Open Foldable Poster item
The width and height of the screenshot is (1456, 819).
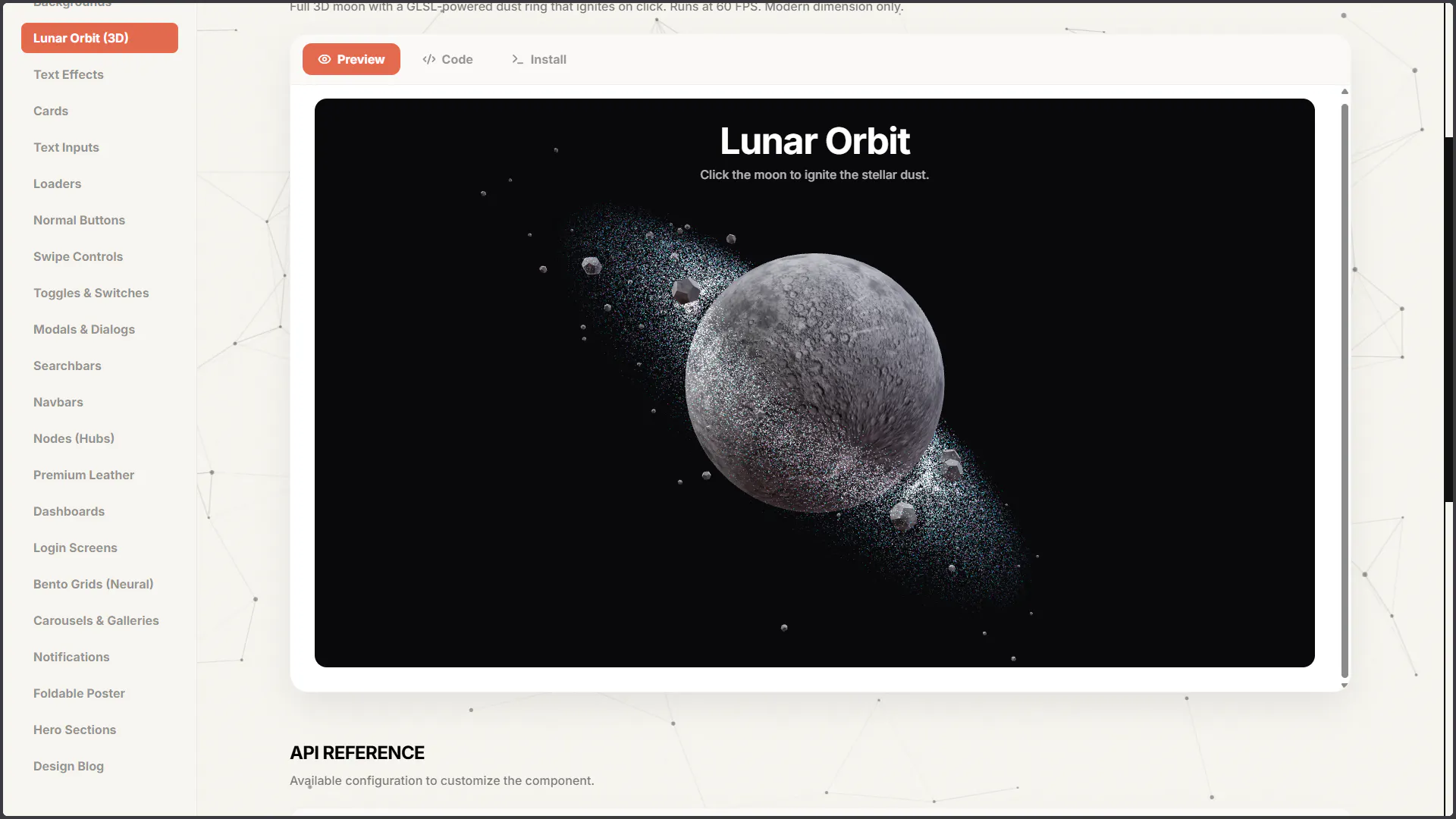pyautogui.click(x=99, y=693)
